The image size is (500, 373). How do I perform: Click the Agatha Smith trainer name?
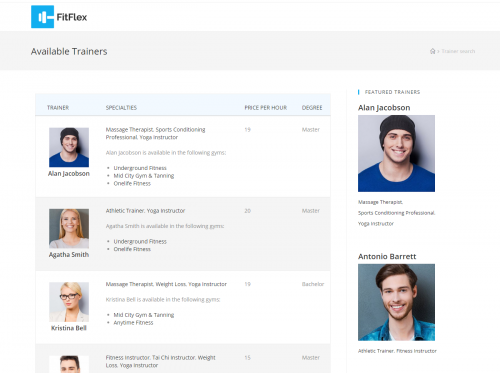click(69, 255)
